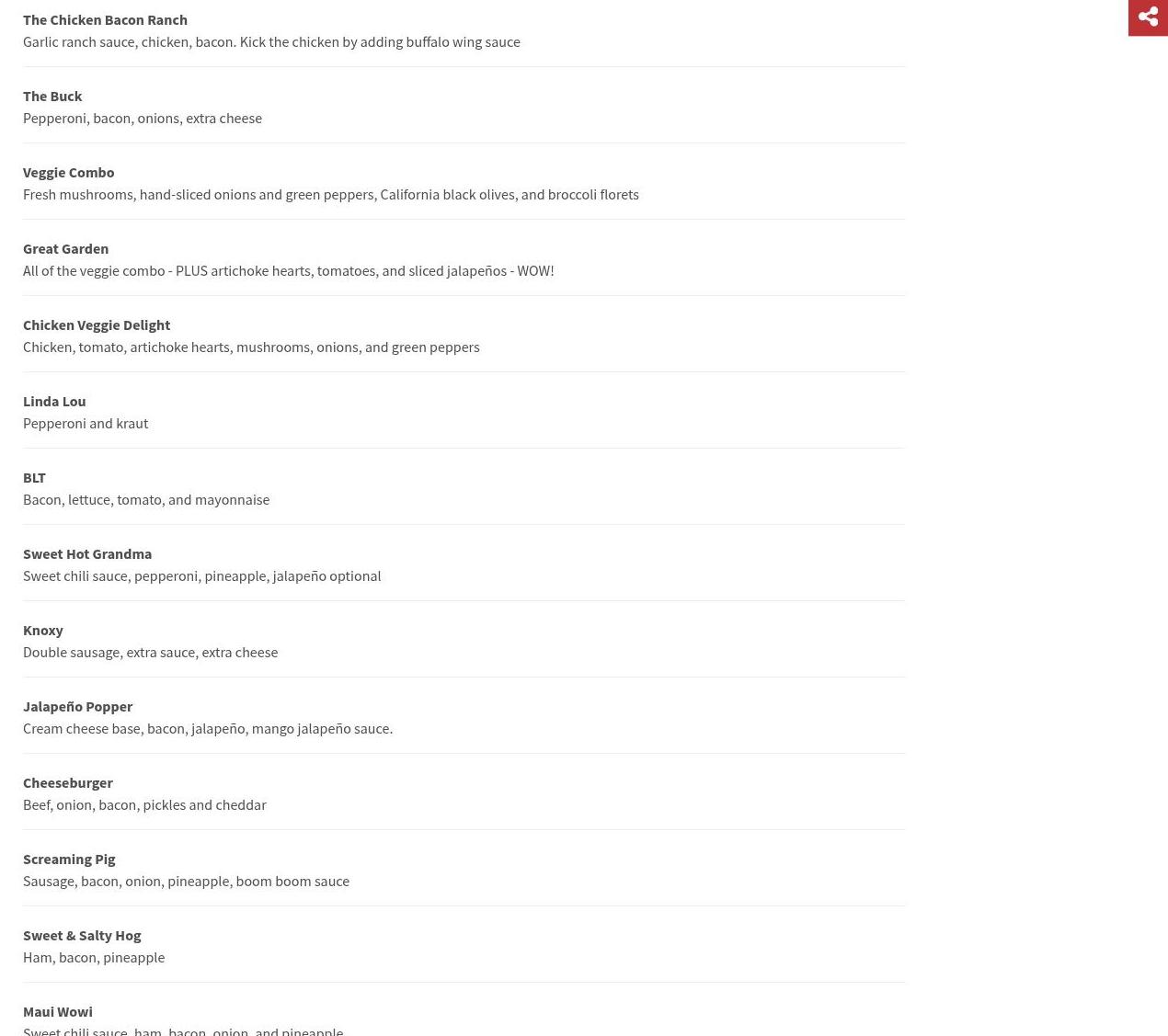Screen dimensions: 1168x1036
Task: Click the Maui Wowi pizza name
Action: 58,1011
